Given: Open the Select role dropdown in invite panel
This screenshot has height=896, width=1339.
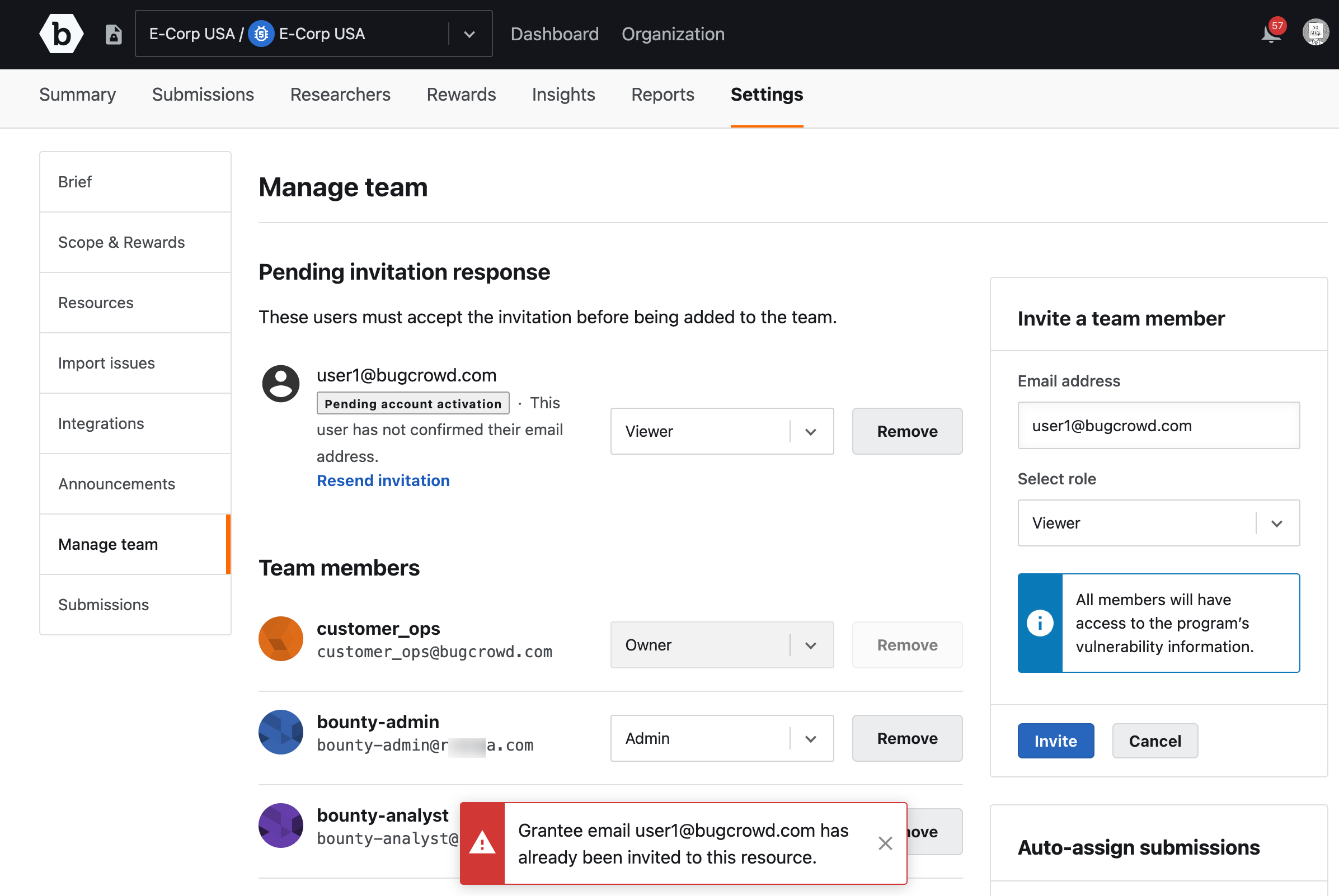Looking at the screenshot, I should click(1159, 523).
